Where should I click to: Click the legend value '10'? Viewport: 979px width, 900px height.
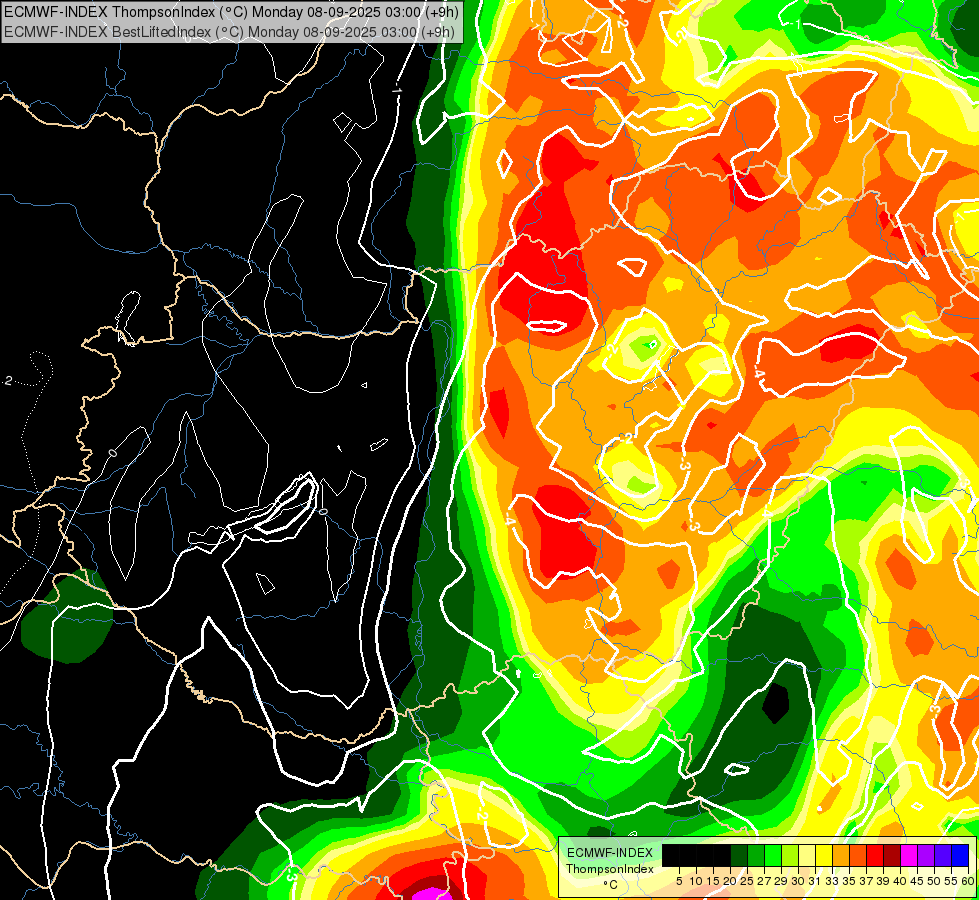click(x=696, y=881)
